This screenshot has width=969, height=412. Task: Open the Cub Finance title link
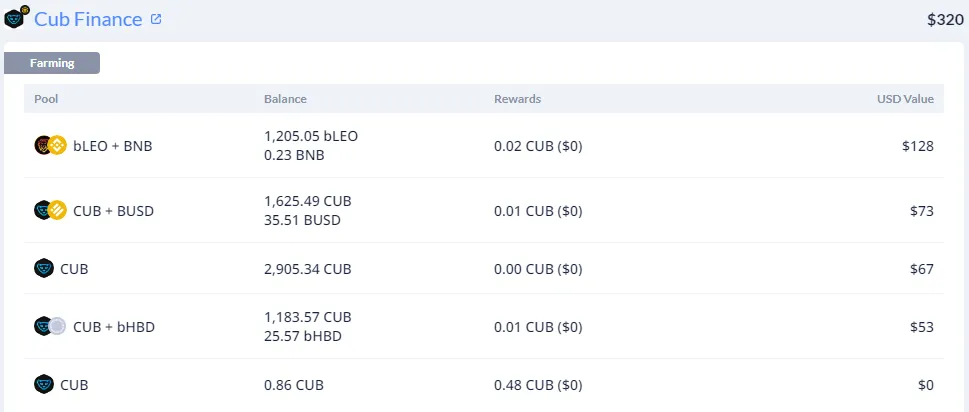coord(88,19)
